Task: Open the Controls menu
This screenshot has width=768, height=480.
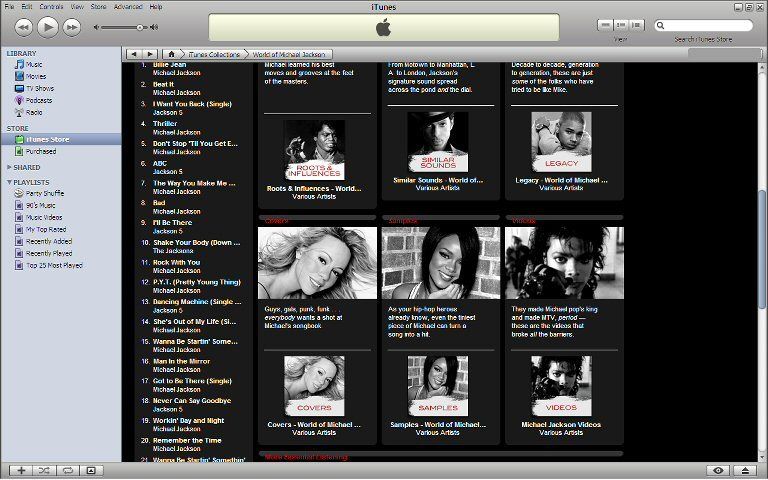Action: coord(51,7)
